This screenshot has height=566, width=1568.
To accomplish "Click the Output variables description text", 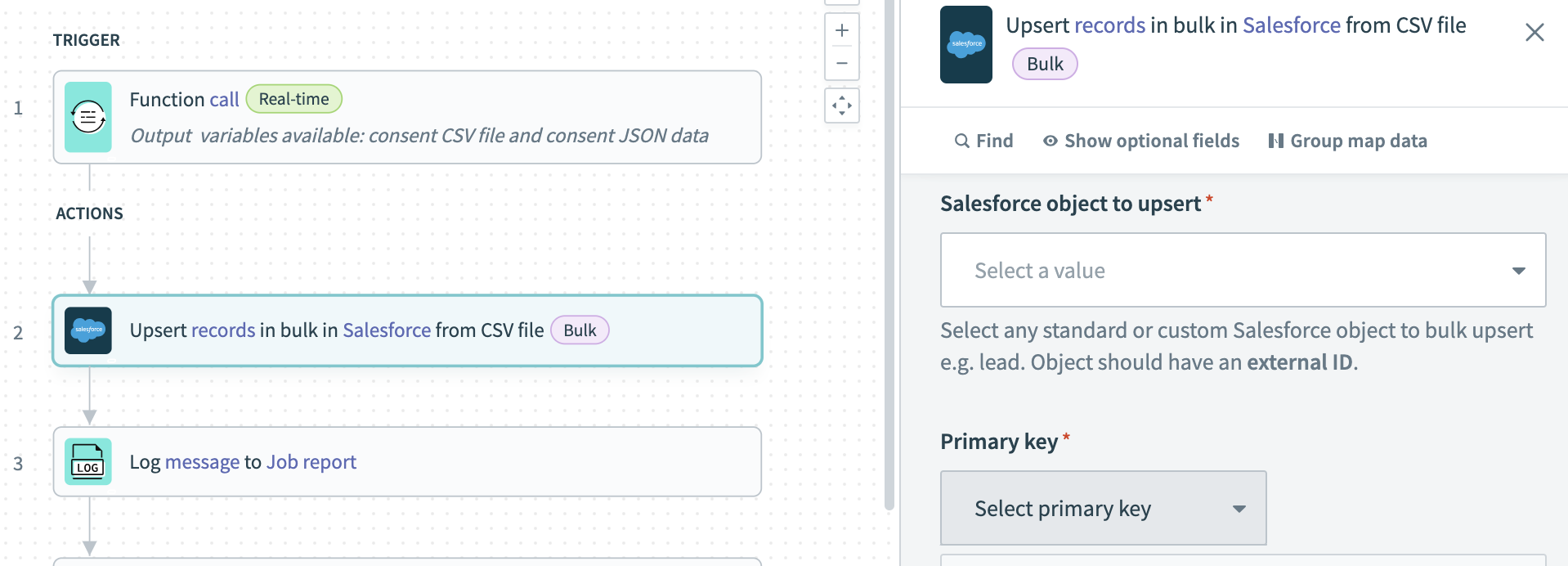I will point(419,136).
